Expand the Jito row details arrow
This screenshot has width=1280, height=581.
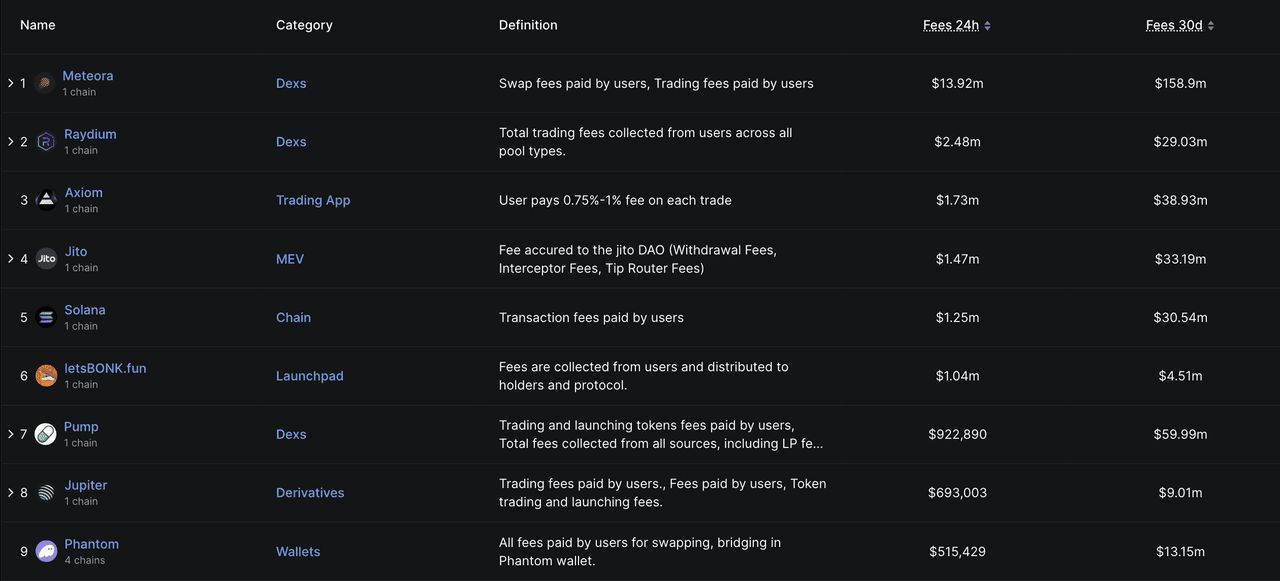click(x=10, y=259)
